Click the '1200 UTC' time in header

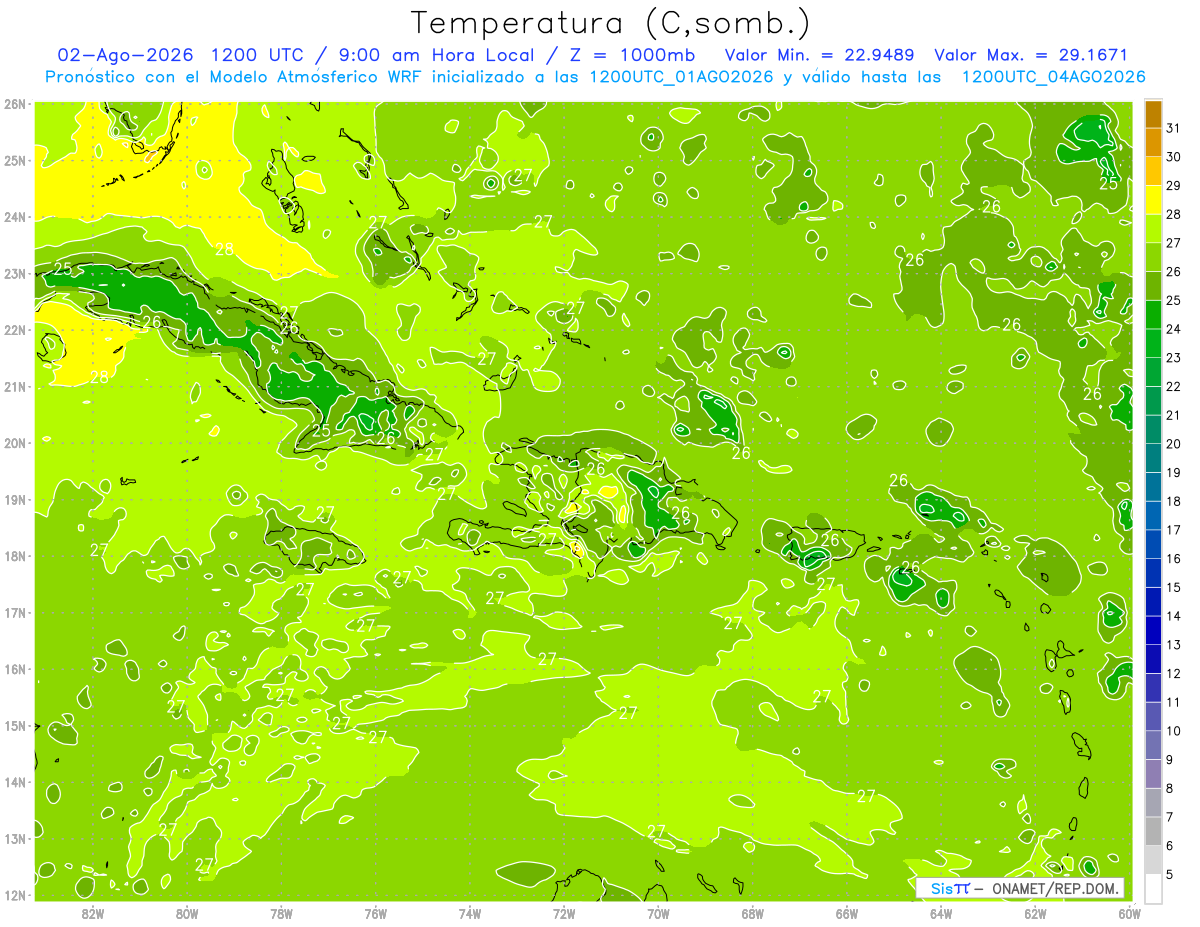pyautogui.click(x=259, y=55)
